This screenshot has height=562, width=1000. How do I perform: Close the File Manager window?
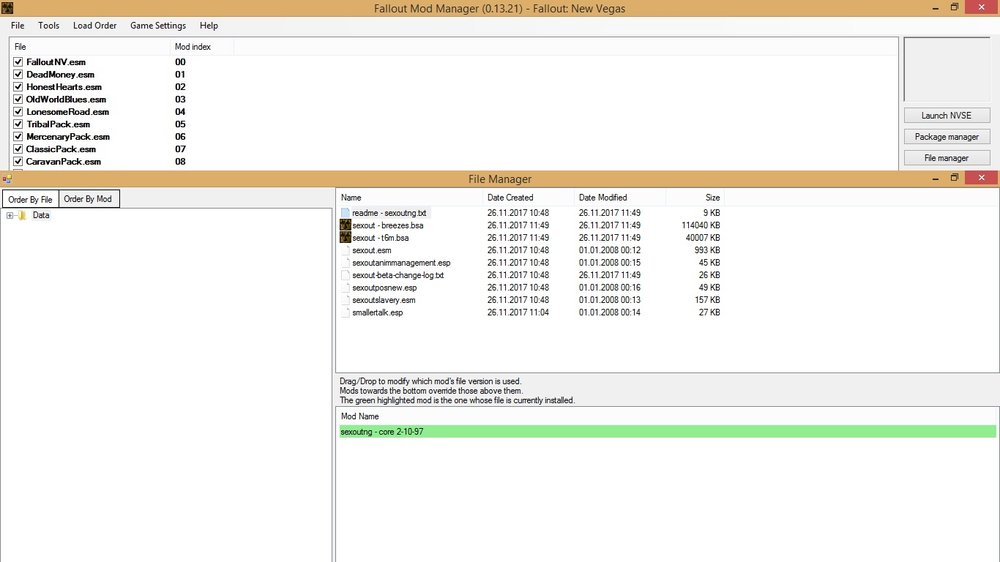click(x=982, y=178)
